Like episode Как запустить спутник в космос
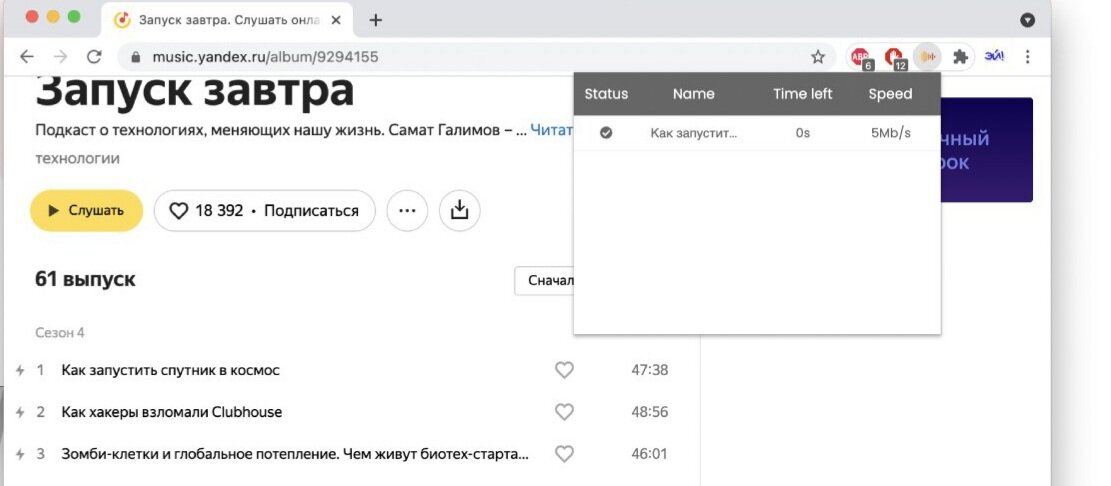This screenshot has height=486, width=1111. click(564, 370)
